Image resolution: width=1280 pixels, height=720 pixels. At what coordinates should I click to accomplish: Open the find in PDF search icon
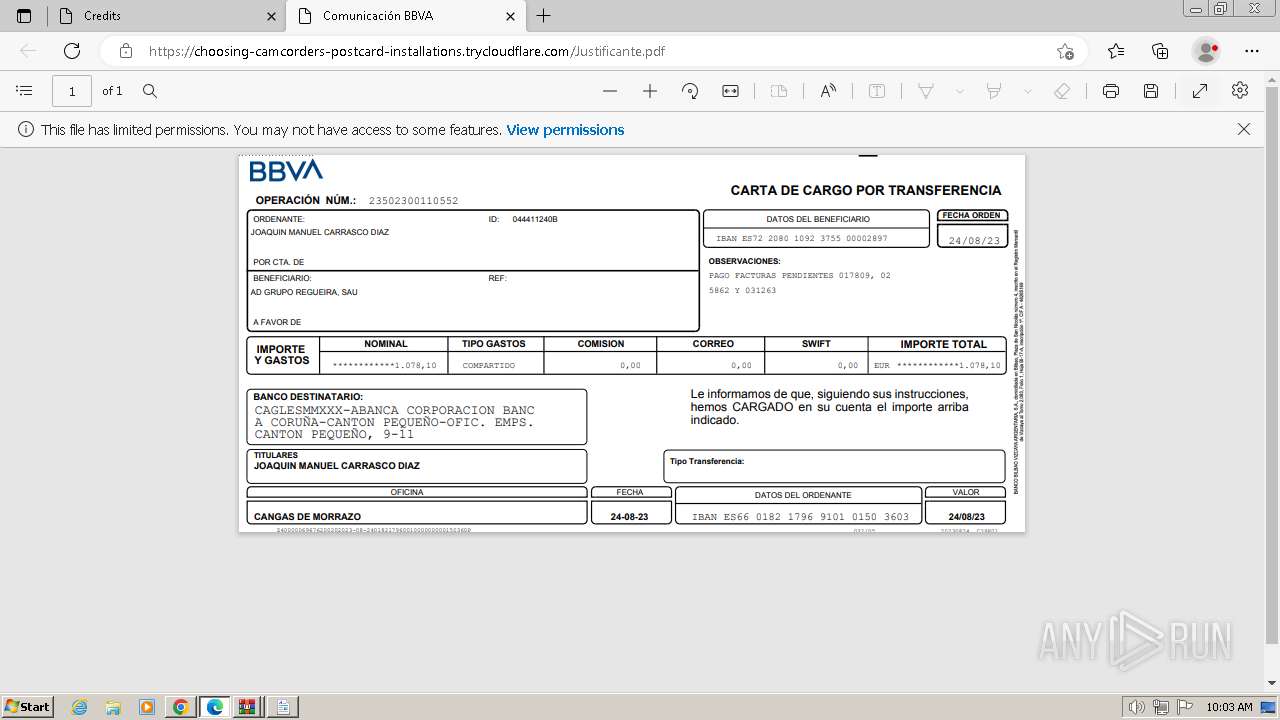click(x=150, y=91)
